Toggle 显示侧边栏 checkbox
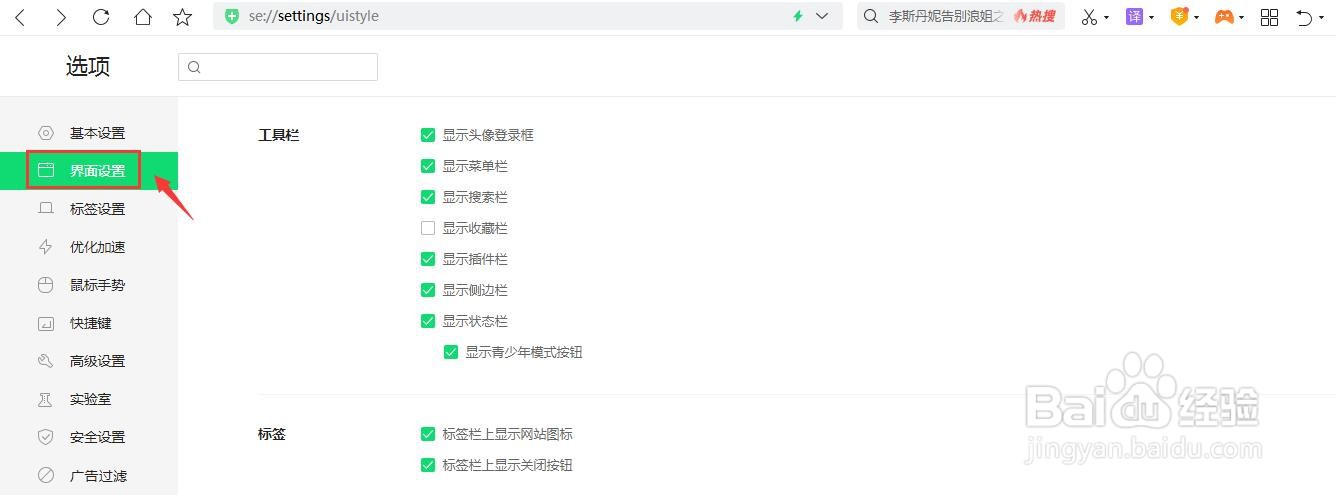 tap(428, 290)
